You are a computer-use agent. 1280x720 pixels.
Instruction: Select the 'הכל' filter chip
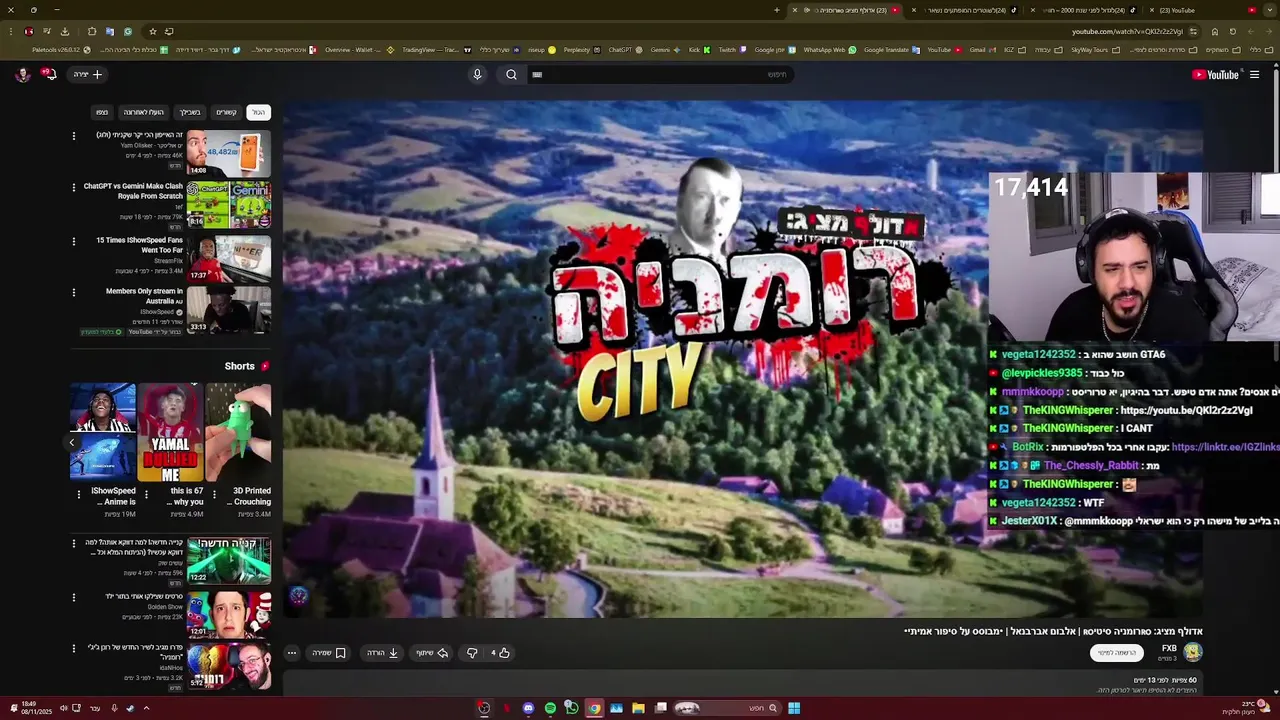(x=259, y=112)
